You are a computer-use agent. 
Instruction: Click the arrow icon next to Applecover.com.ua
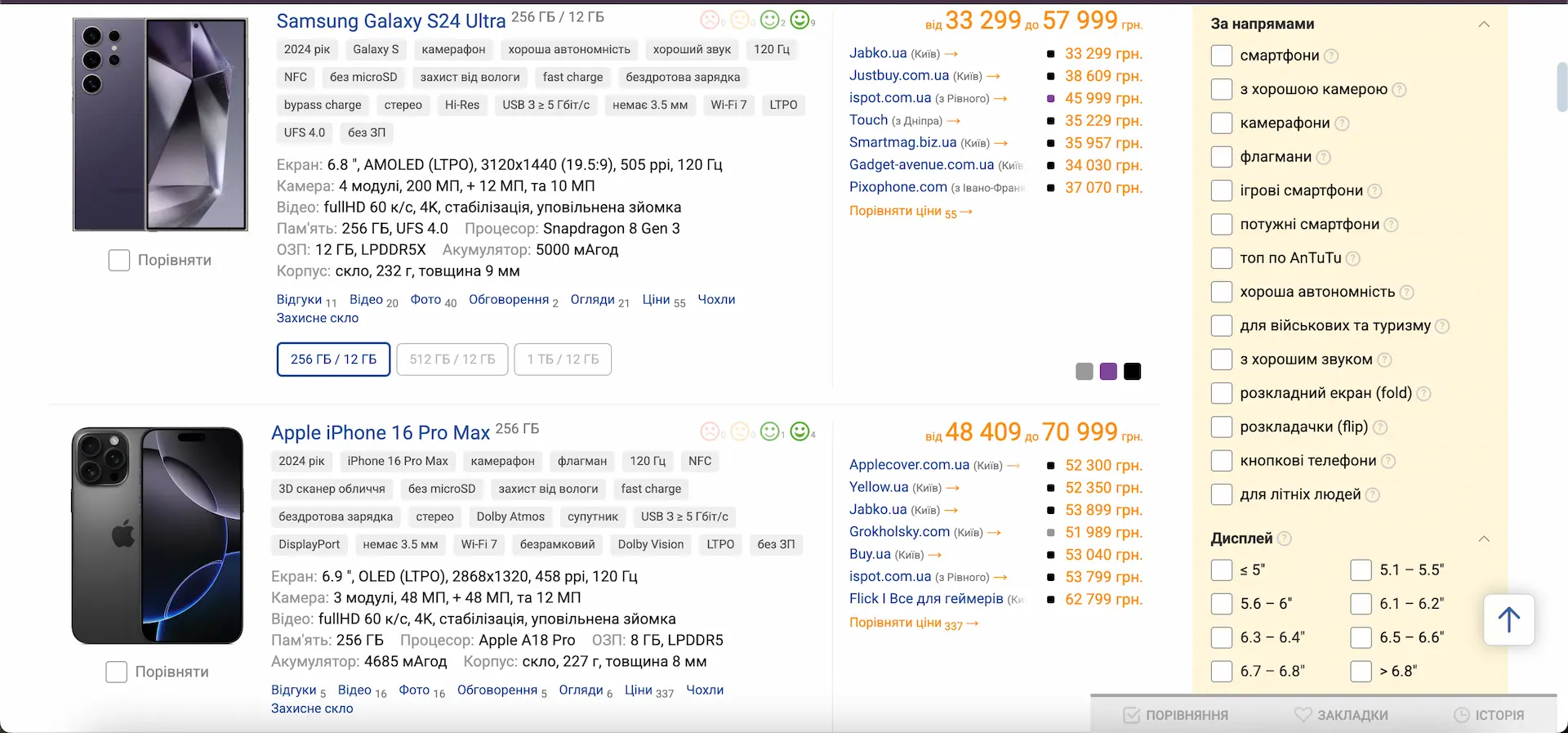[1013, 466]
